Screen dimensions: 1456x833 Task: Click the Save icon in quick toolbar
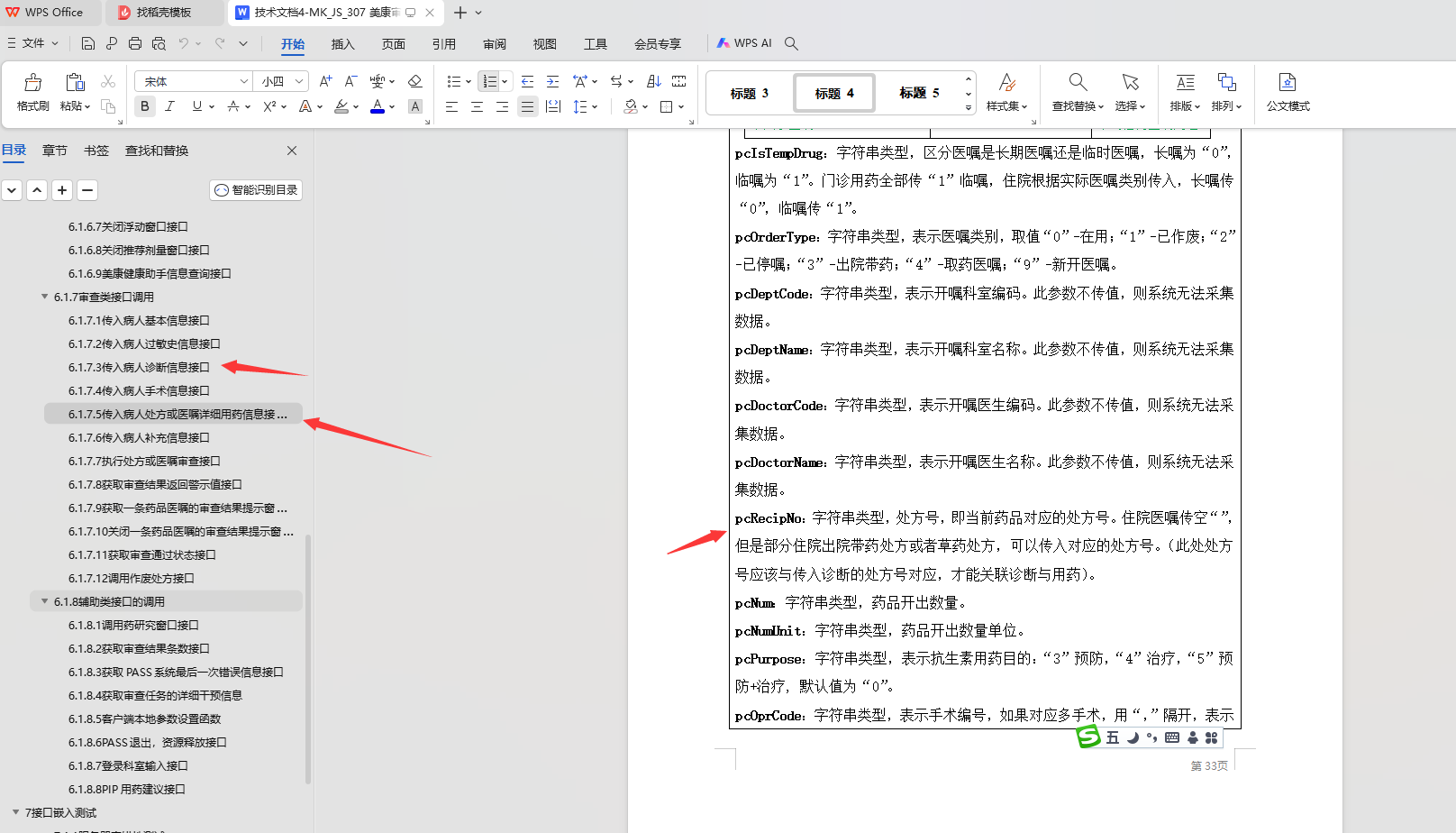coord(87,43)
